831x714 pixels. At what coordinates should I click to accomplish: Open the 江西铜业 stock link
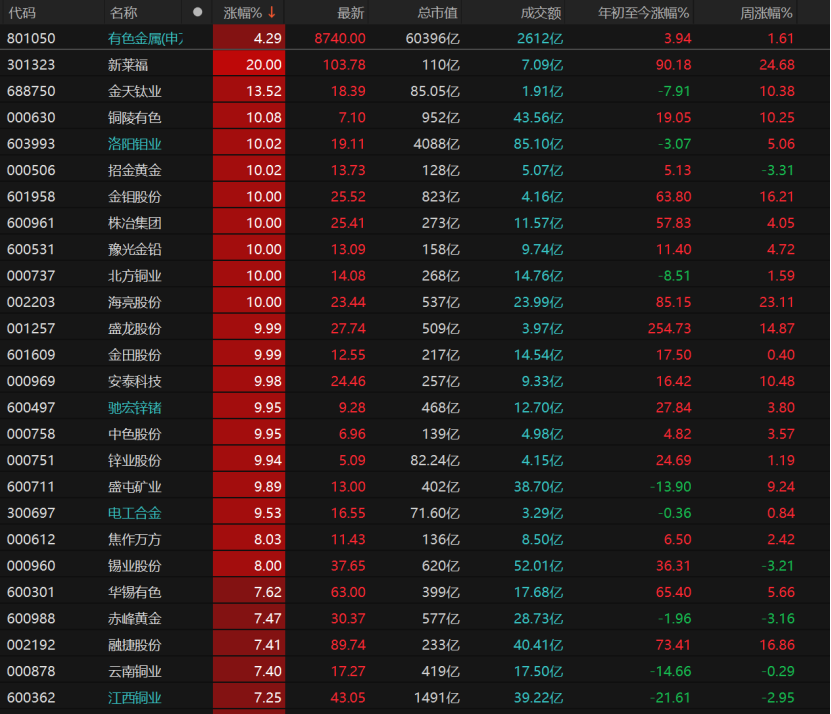pos(135,698)
